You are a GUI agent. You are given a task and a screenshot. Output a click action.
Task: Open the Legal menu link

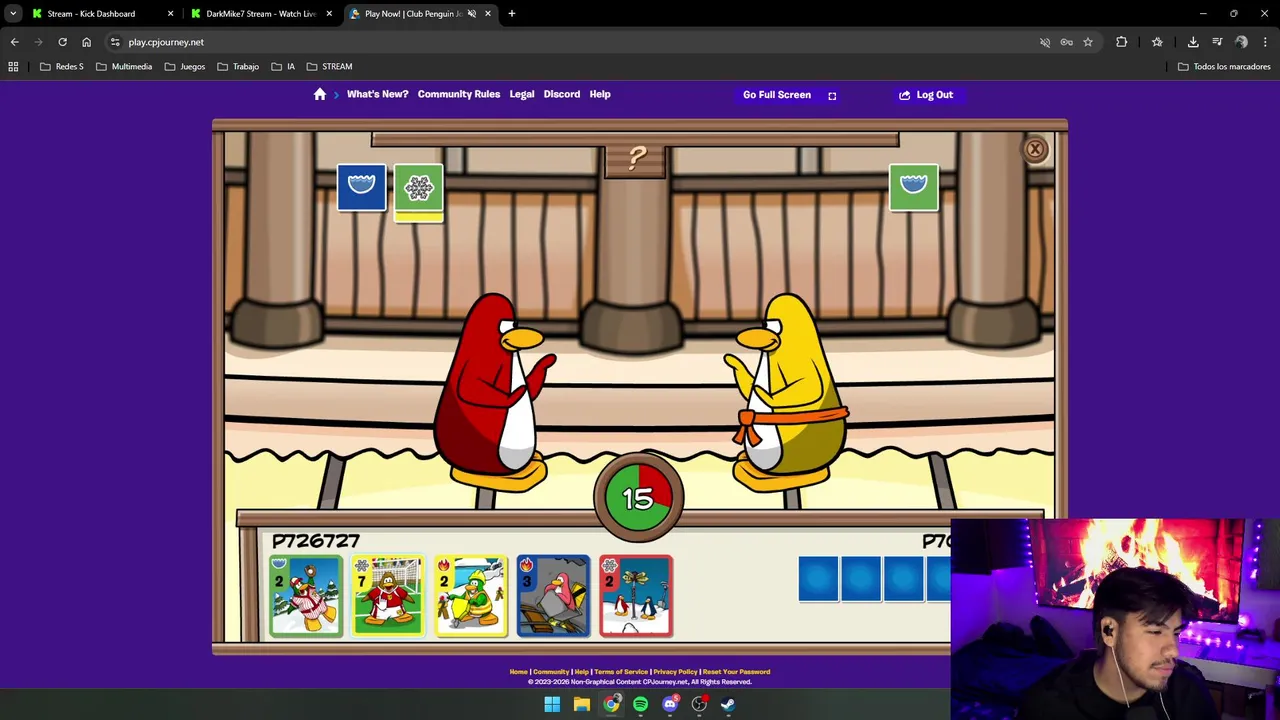522,94
